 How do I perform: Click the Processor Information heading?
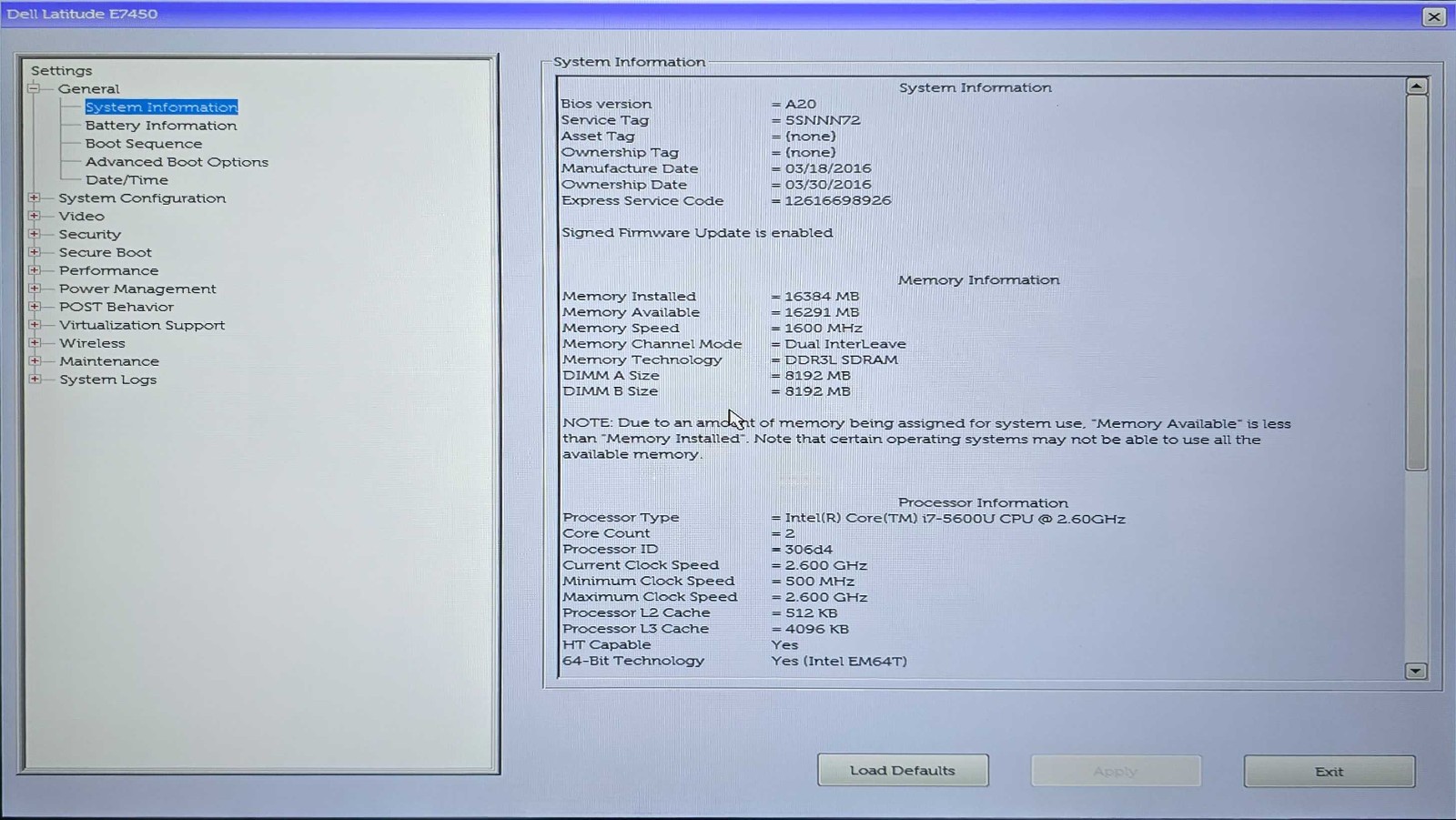click(x=983, y=502)
